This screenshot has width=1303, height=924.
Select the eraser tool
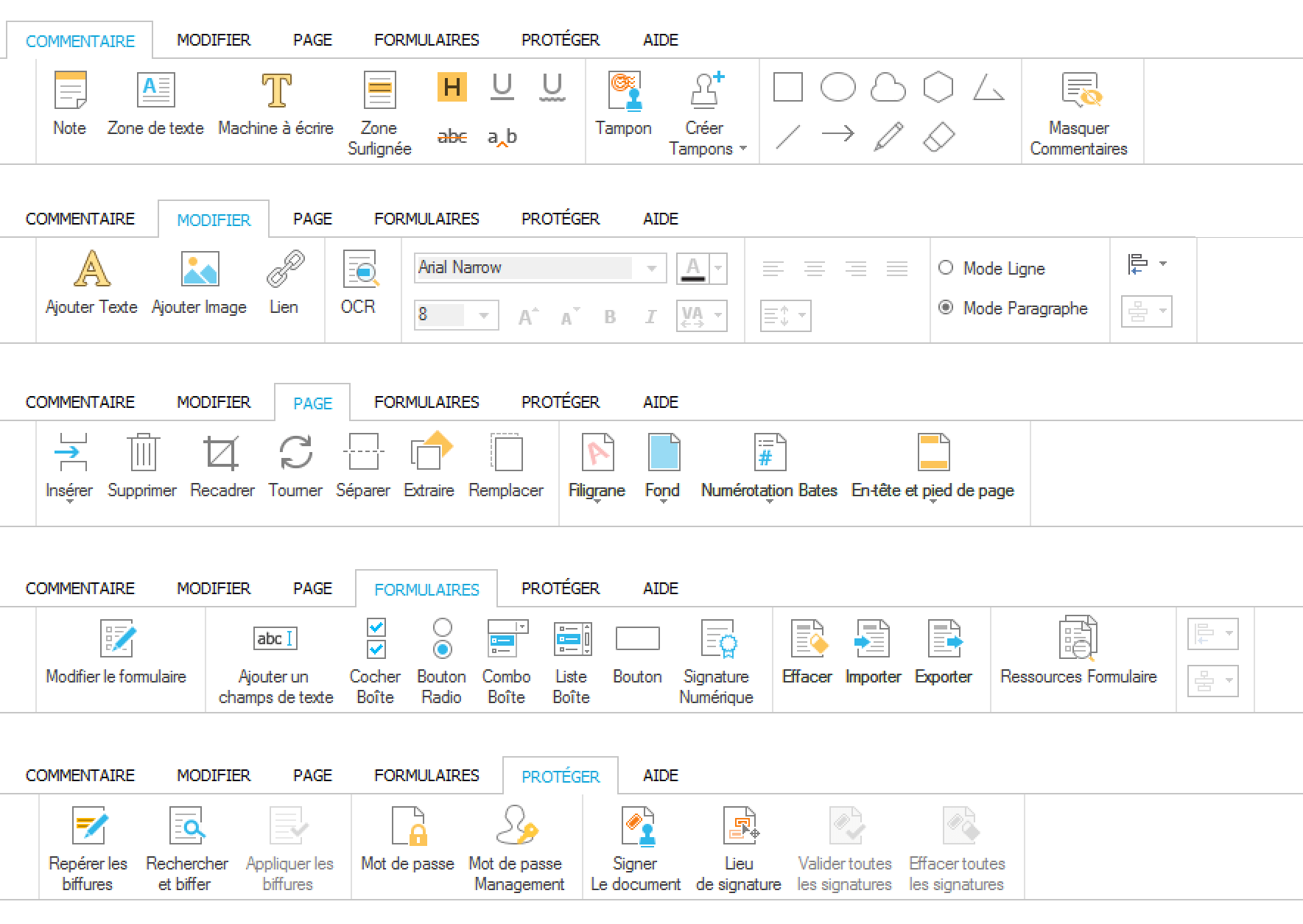(938, 136)
